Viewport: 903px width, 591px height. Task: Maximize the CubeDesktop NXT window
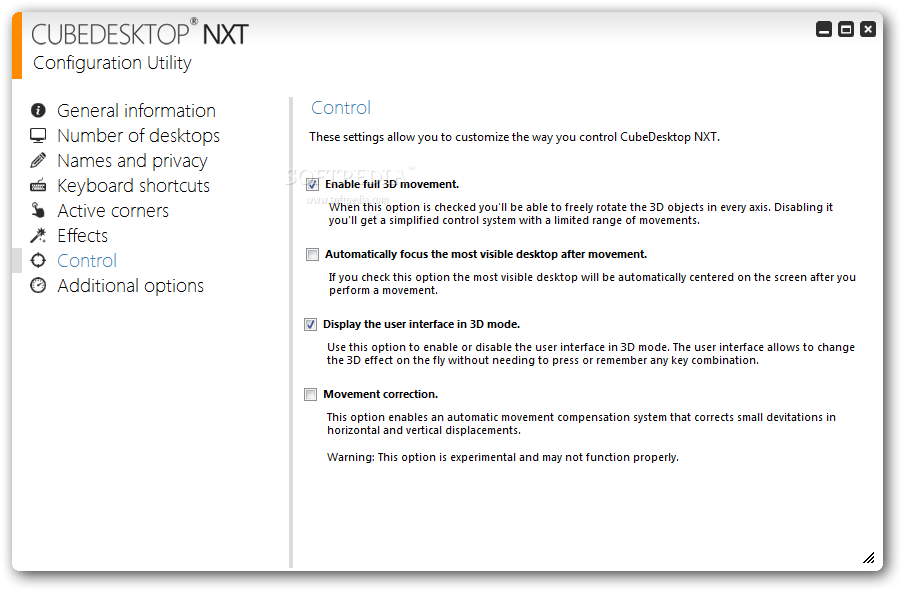846,29
